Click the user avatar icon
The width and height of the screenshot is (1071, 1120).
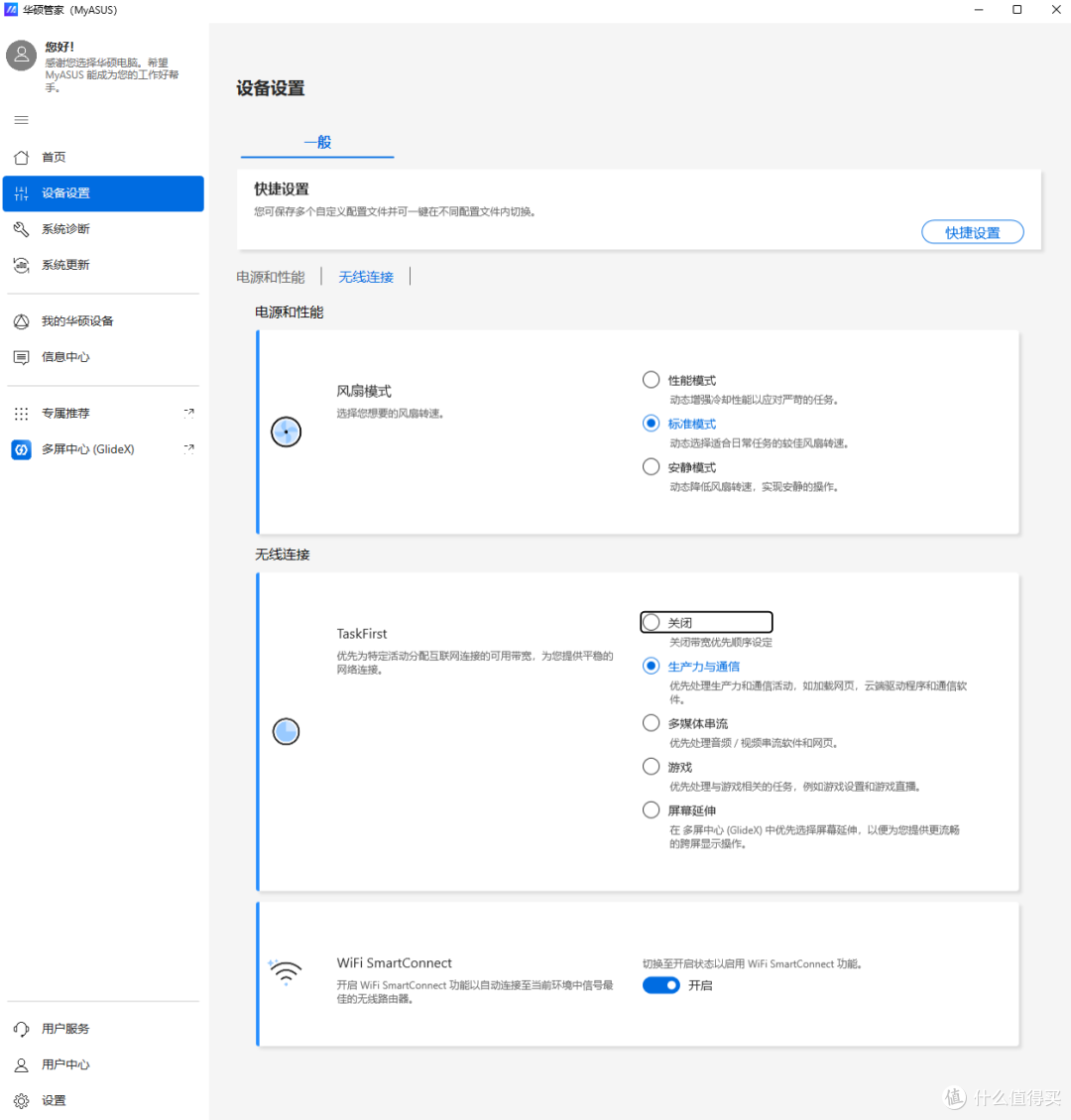(x=22, y=55)
